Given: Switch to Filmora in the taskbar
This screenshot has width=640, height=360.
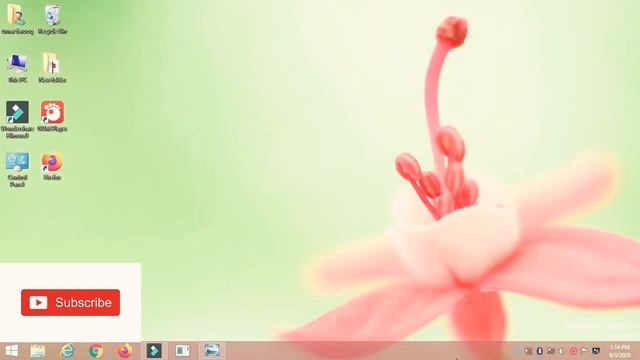Looking at the screenshot, I should click(x=154, y=351).
